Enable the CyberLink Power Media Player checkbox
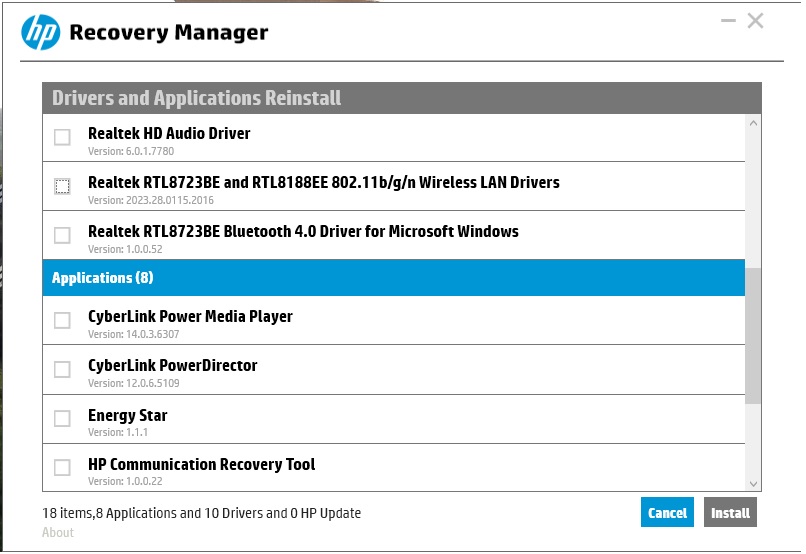This screenshot has height=554, width=806. [x=62, y=320]
